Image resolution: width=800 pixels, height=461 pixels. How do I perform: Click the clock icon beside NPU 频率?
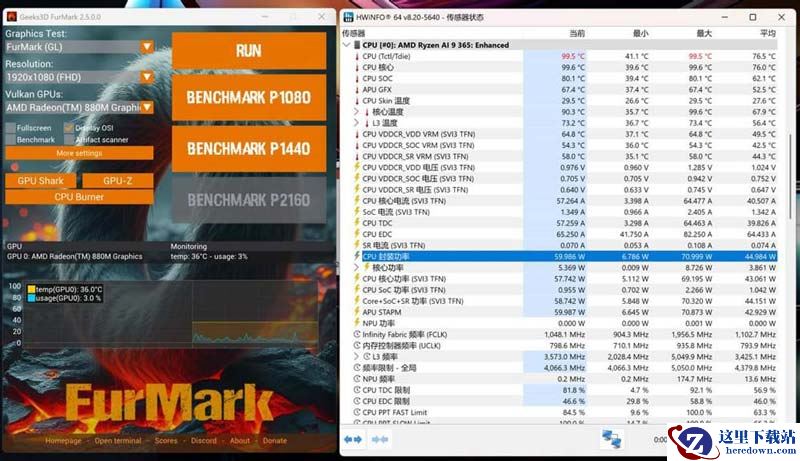(x=357, y=379)
